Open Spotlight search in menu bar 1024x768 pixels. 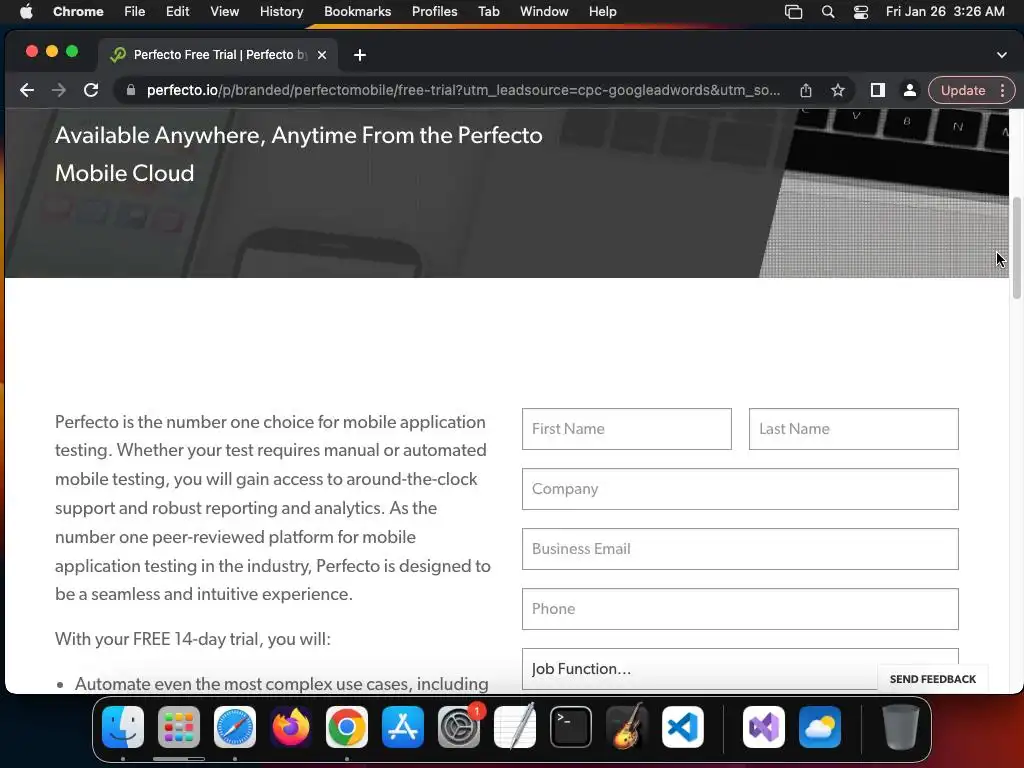tap(827, 11)
